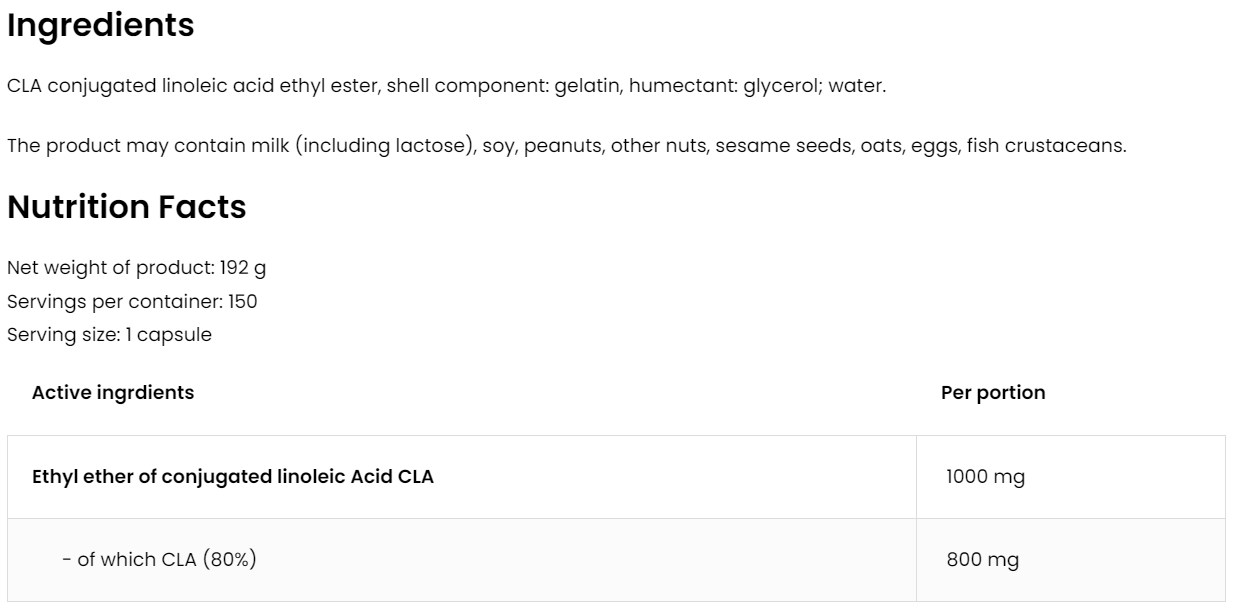Click the "Serving size: 1 capsule" line
1234x613 pixels.
[109, 335]
